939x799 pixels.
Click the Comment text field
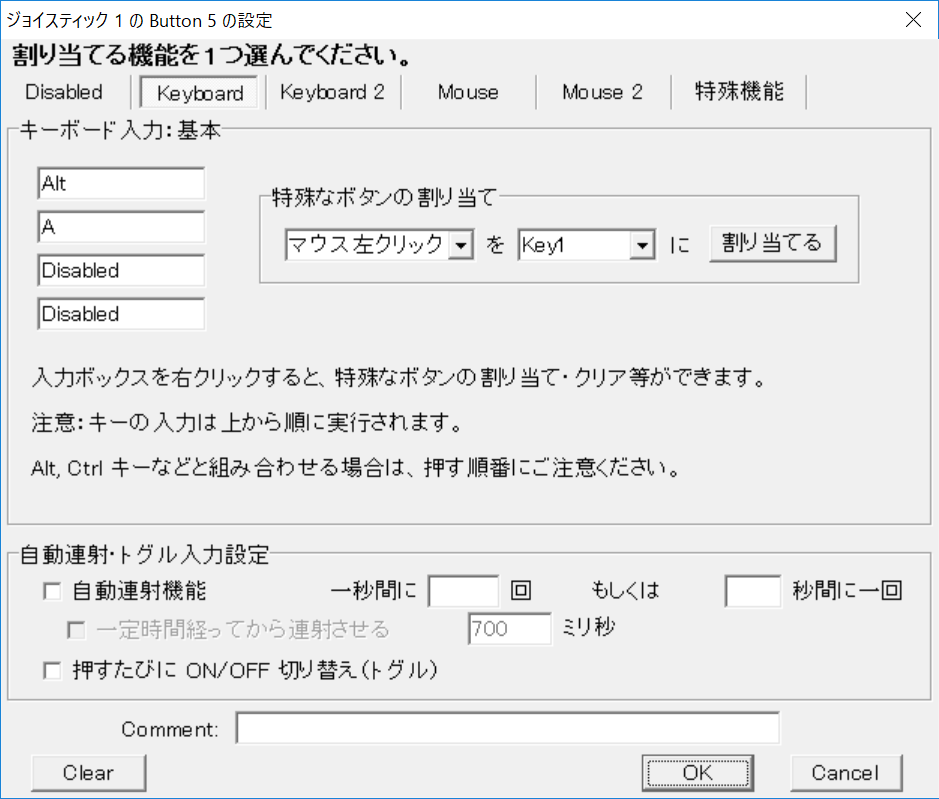[506, 728]
